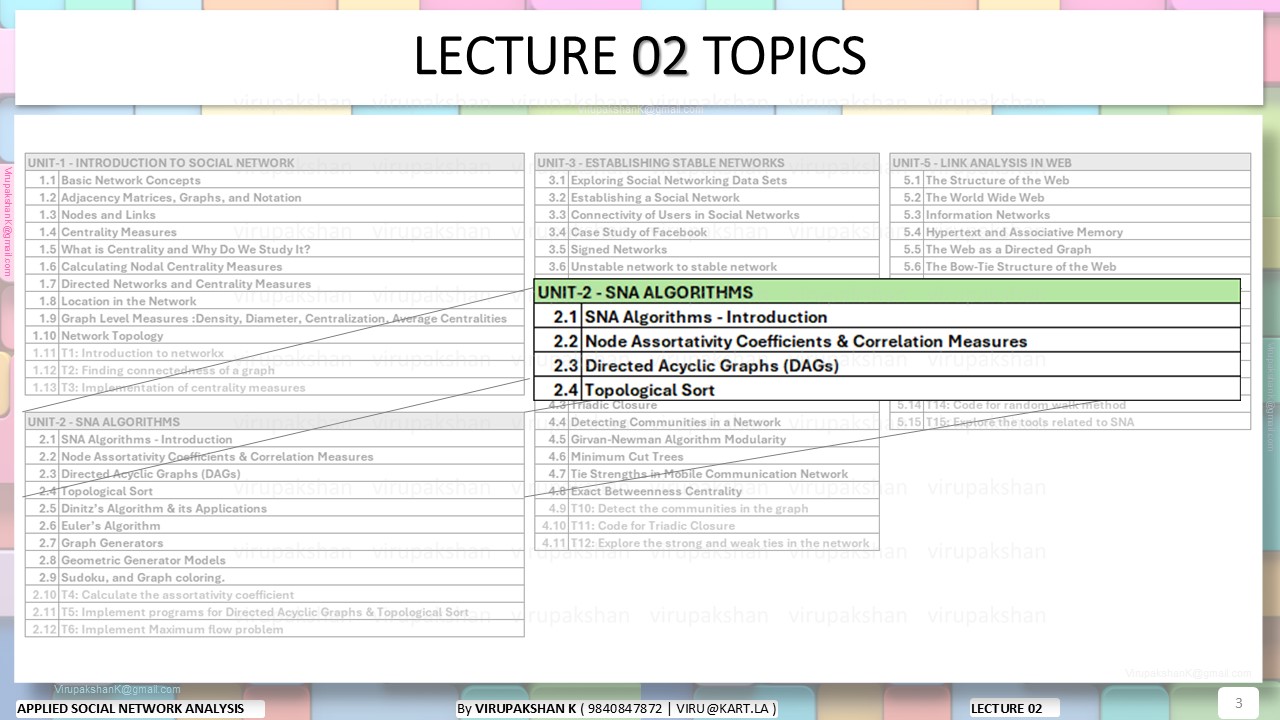1280x720 pixels.
Task: Select row 4.9 T10: Detect the communities
Action: (707, 508)
